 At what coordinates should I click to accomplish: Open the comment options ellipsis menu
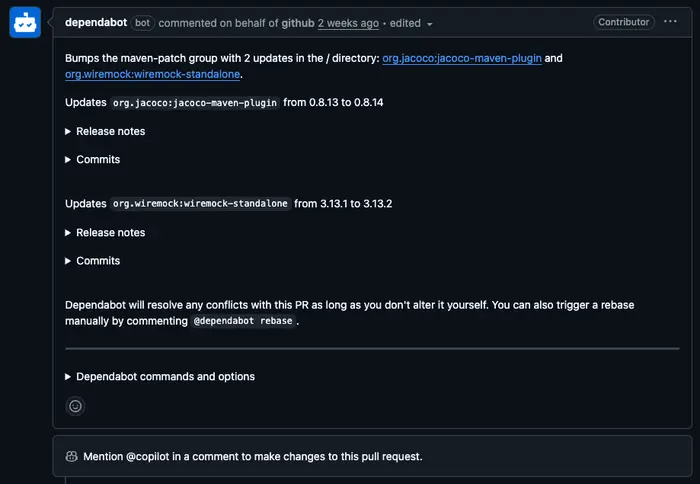pos(670,22)
